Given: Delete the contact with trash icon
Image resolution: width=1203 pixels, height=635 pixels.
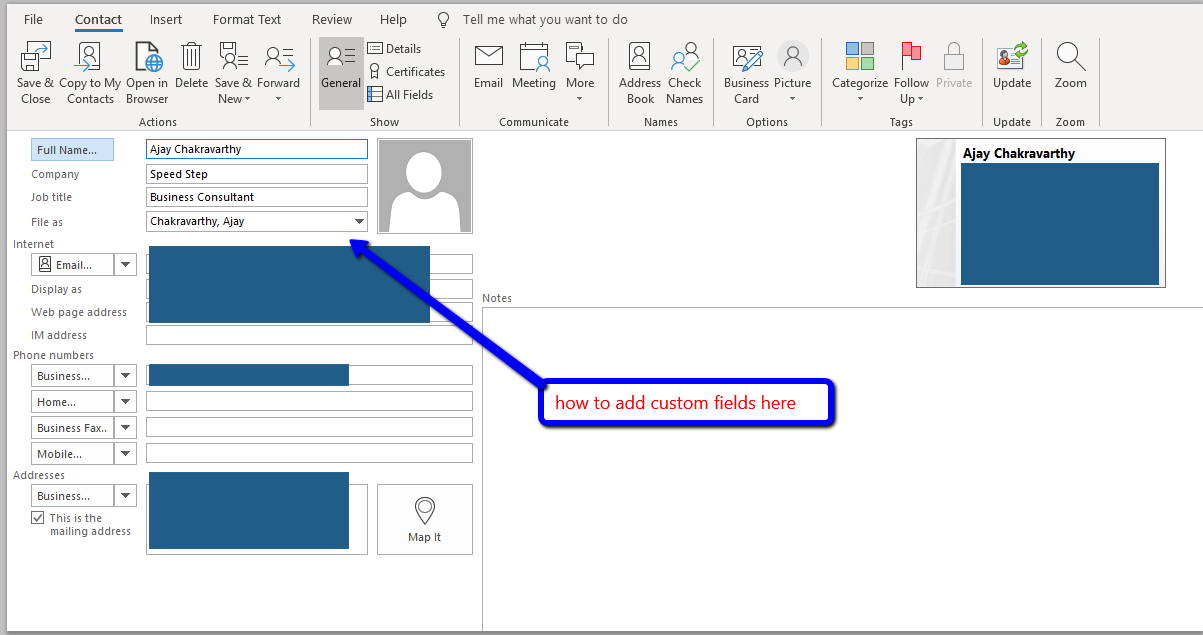Looking at the screenshot, I should [191, 57].
